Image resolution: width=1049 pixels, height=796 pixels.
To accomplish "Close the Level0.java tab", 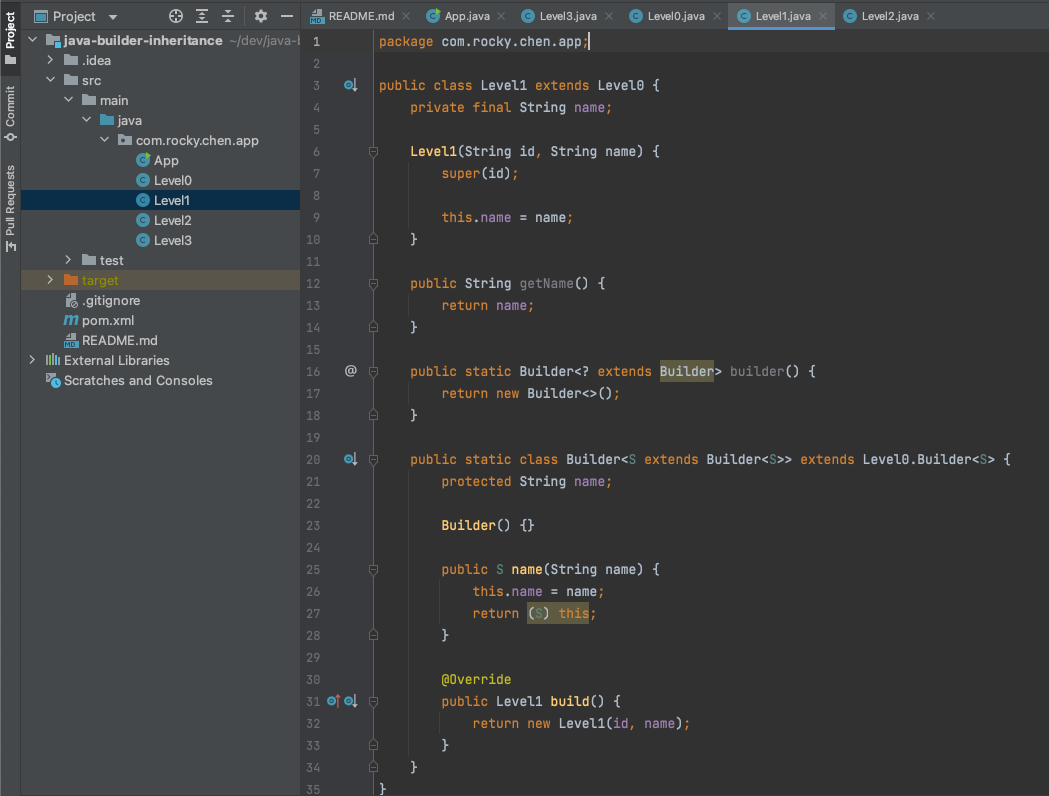I will pyautogui.click(x=717, y=16).
